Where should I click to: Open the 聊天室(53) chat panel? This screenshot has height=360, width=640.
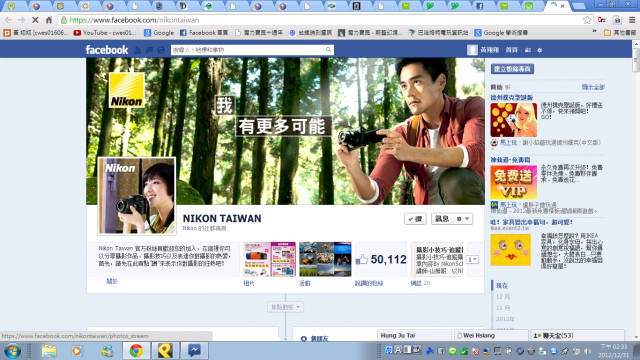click(x=578, y=336)
